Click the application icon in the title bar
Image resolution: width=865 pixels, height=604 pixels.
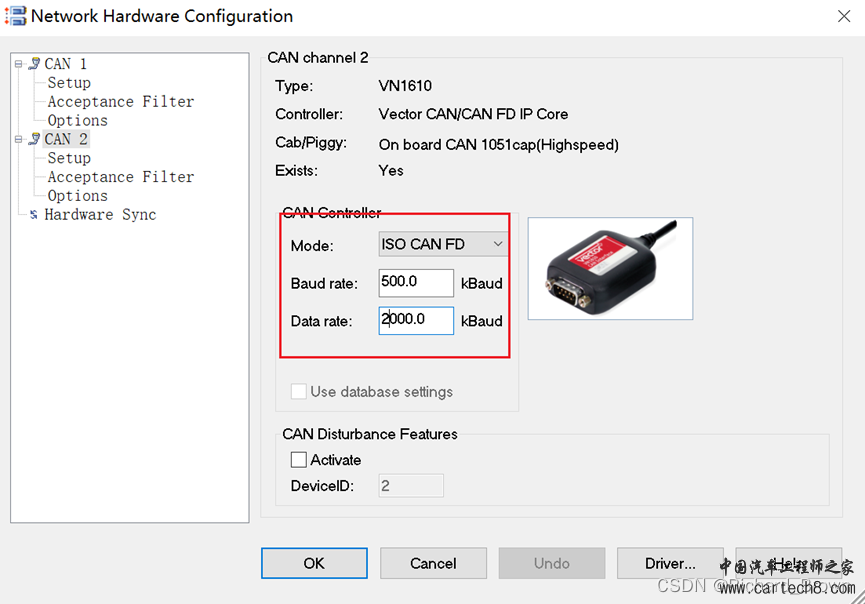[x=16, y=16]
